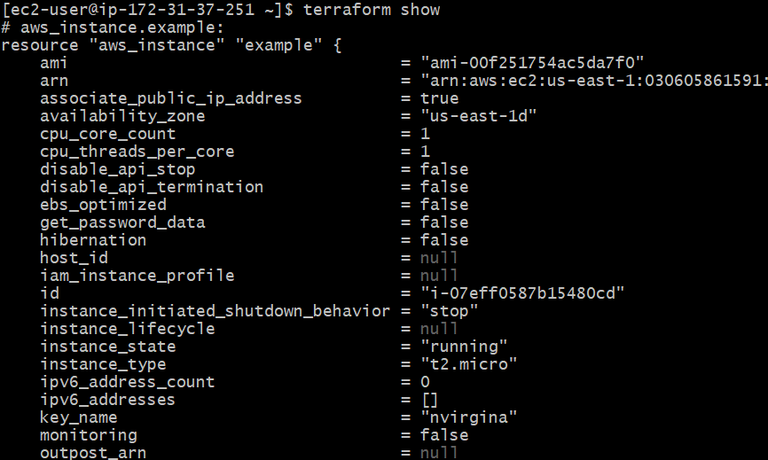Viewport: 768px width, 460px height.
Task: Click the disable_api_termination attribute name
Action: (x=152, y=187)
